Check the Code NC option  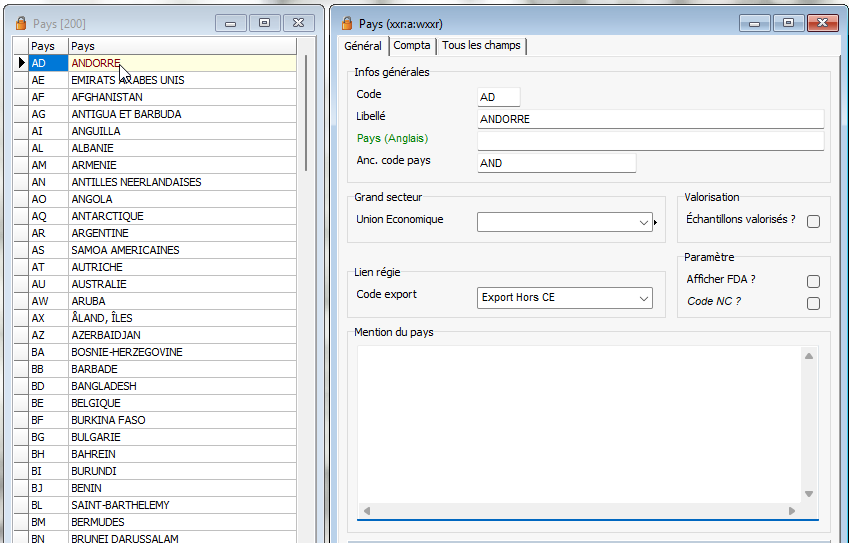[813, 303]
